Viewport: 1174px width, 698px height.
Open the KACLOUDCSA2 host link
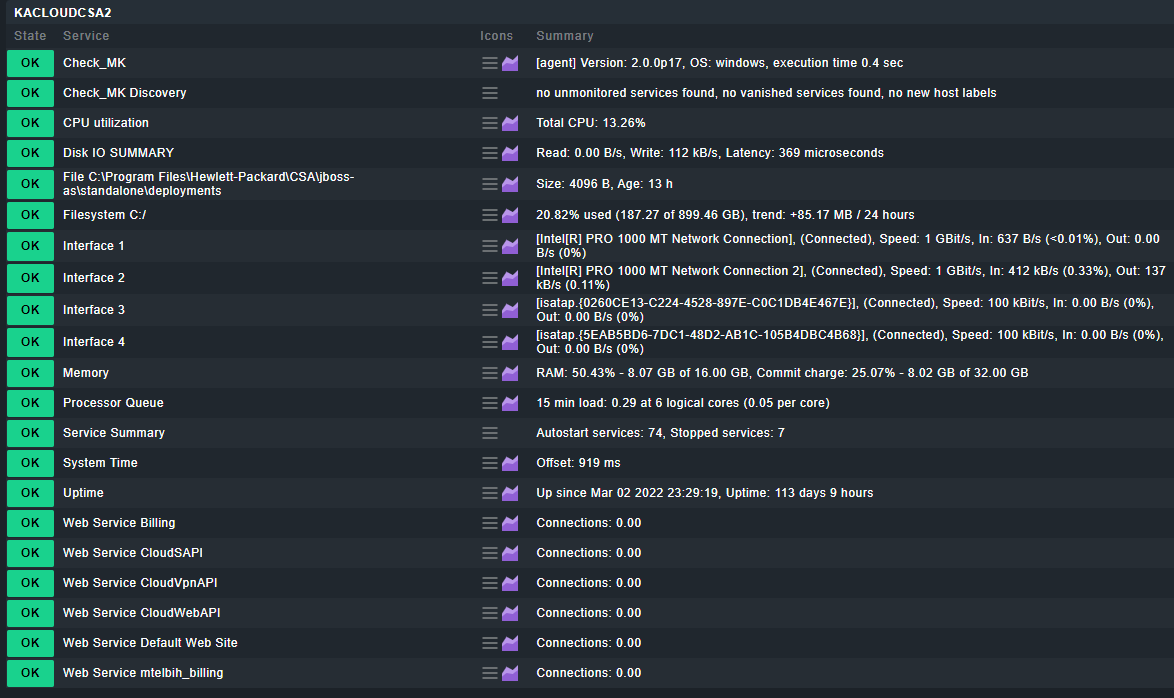pos(63,13)
